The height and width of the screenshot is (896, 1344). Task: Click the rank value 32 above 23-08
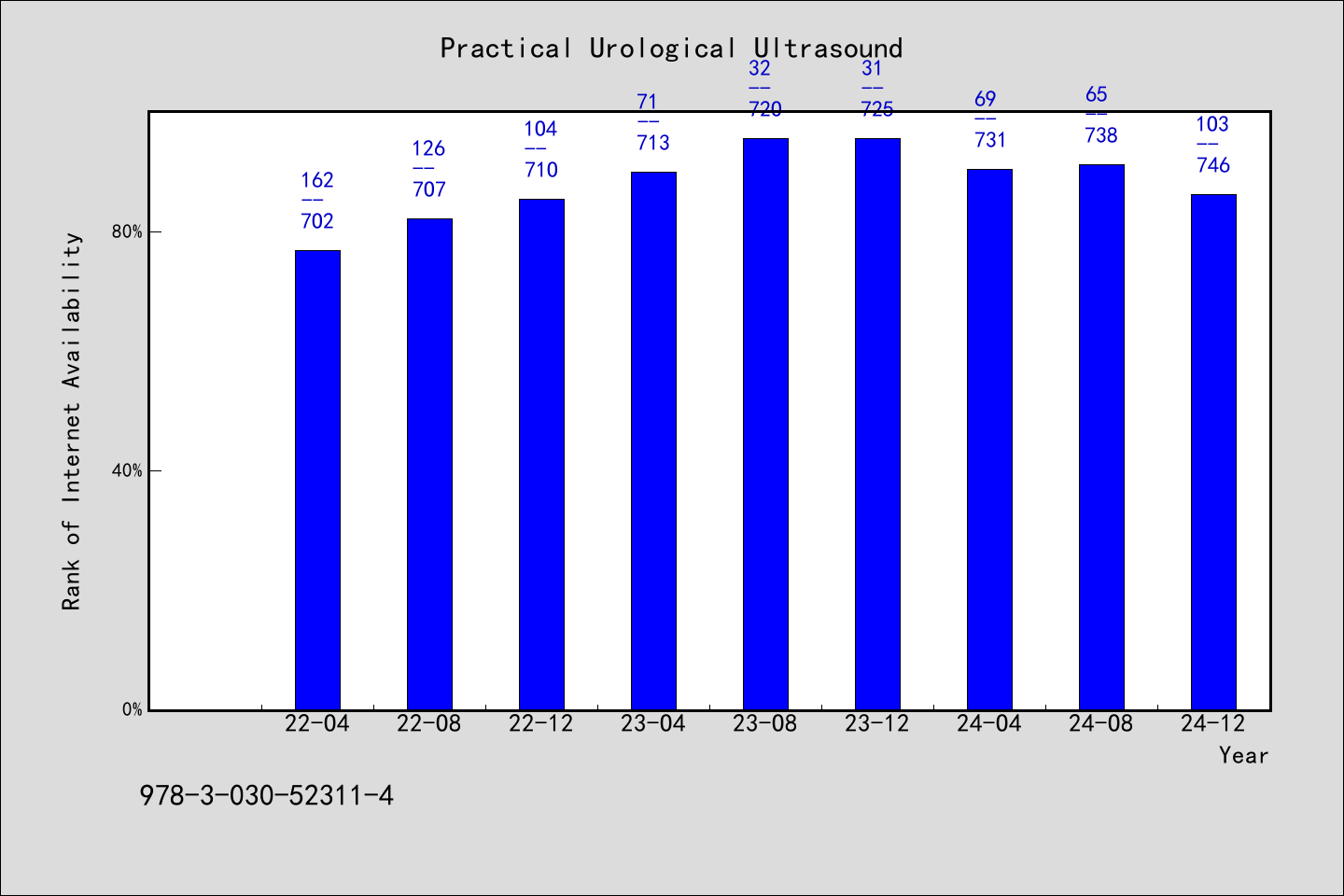pos(760,68)
